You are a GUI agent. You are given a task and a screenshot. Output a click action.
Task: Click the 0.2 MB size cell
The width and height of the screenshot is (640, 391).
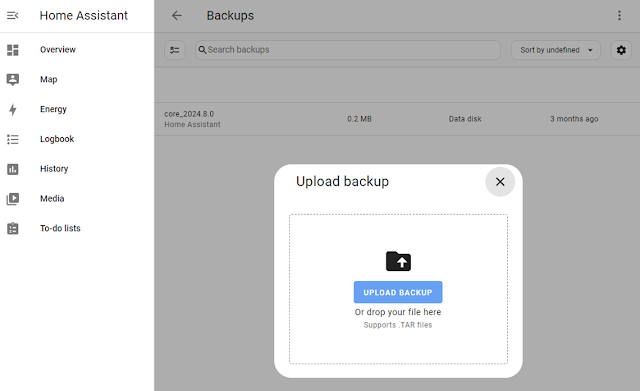point(359,119)
